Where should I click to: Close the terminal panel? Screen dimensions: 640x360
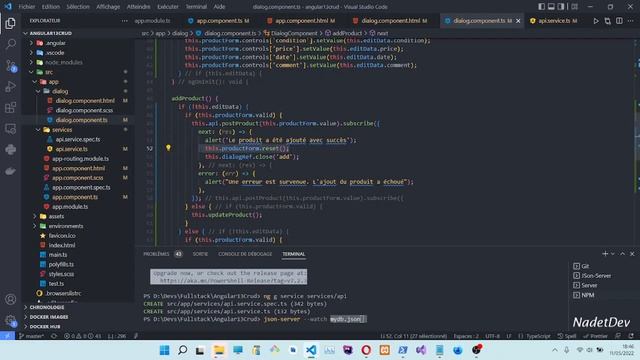click(632, 254)
